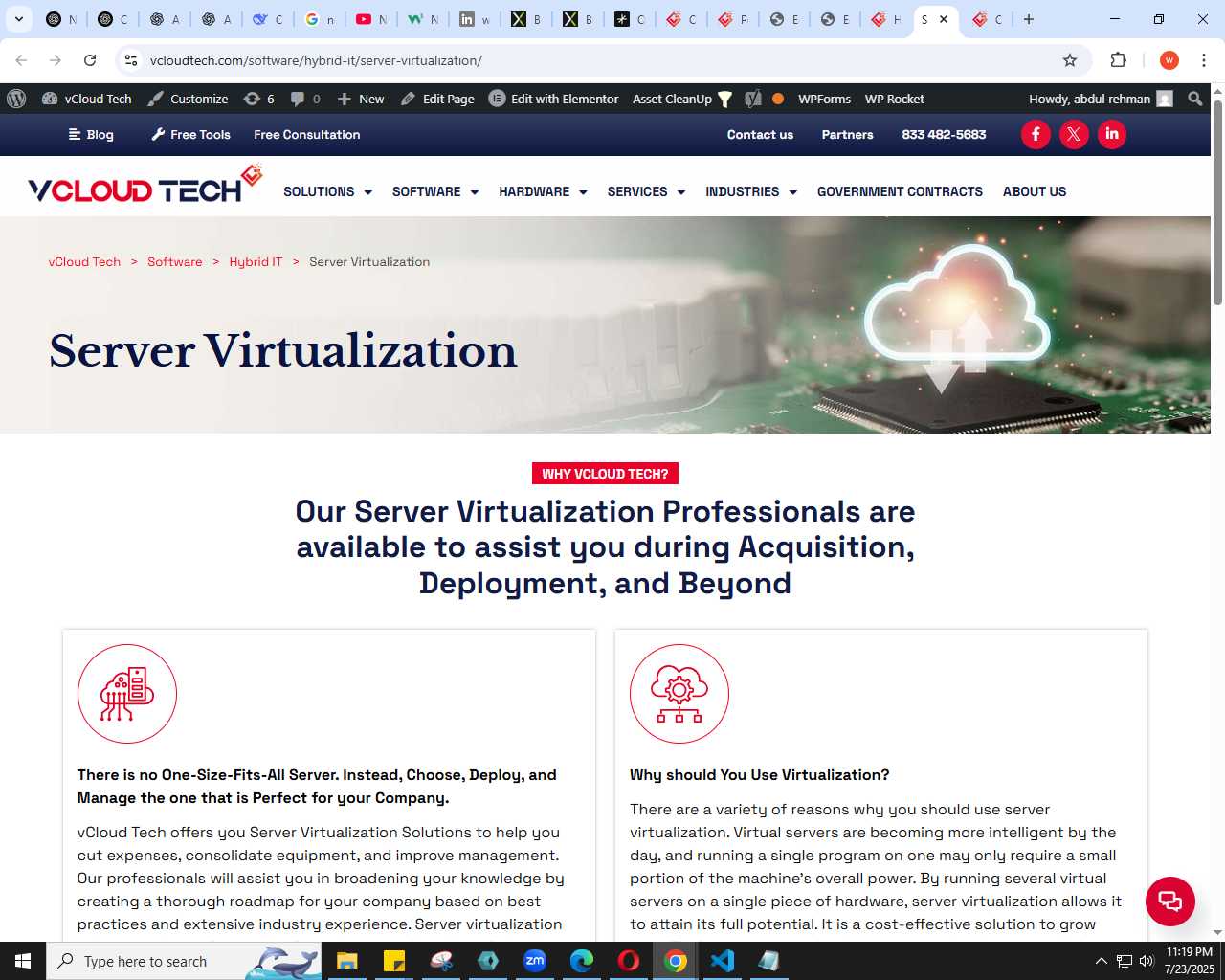Image resolution: width=1225 pixels, height=980 pixels.
Task: Go to Hybrid IT breadcrumb link
Action: (256, 262)
